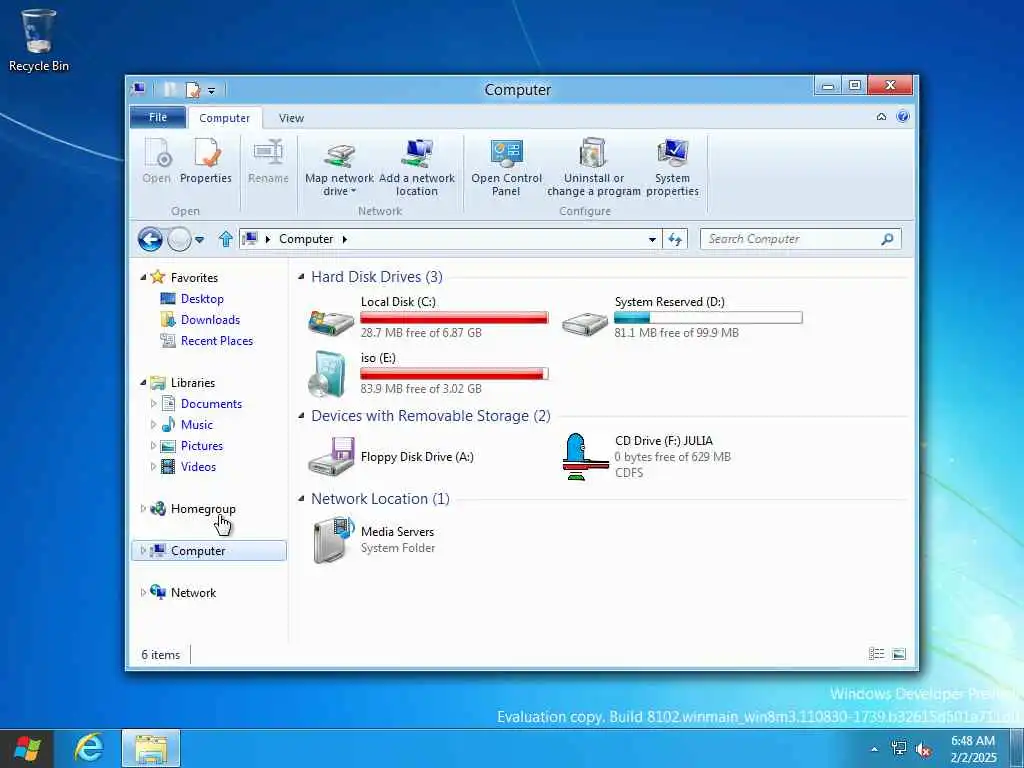Refresh the Computer address bar
The image size is (1024, 768).
(x=675, y=239)
